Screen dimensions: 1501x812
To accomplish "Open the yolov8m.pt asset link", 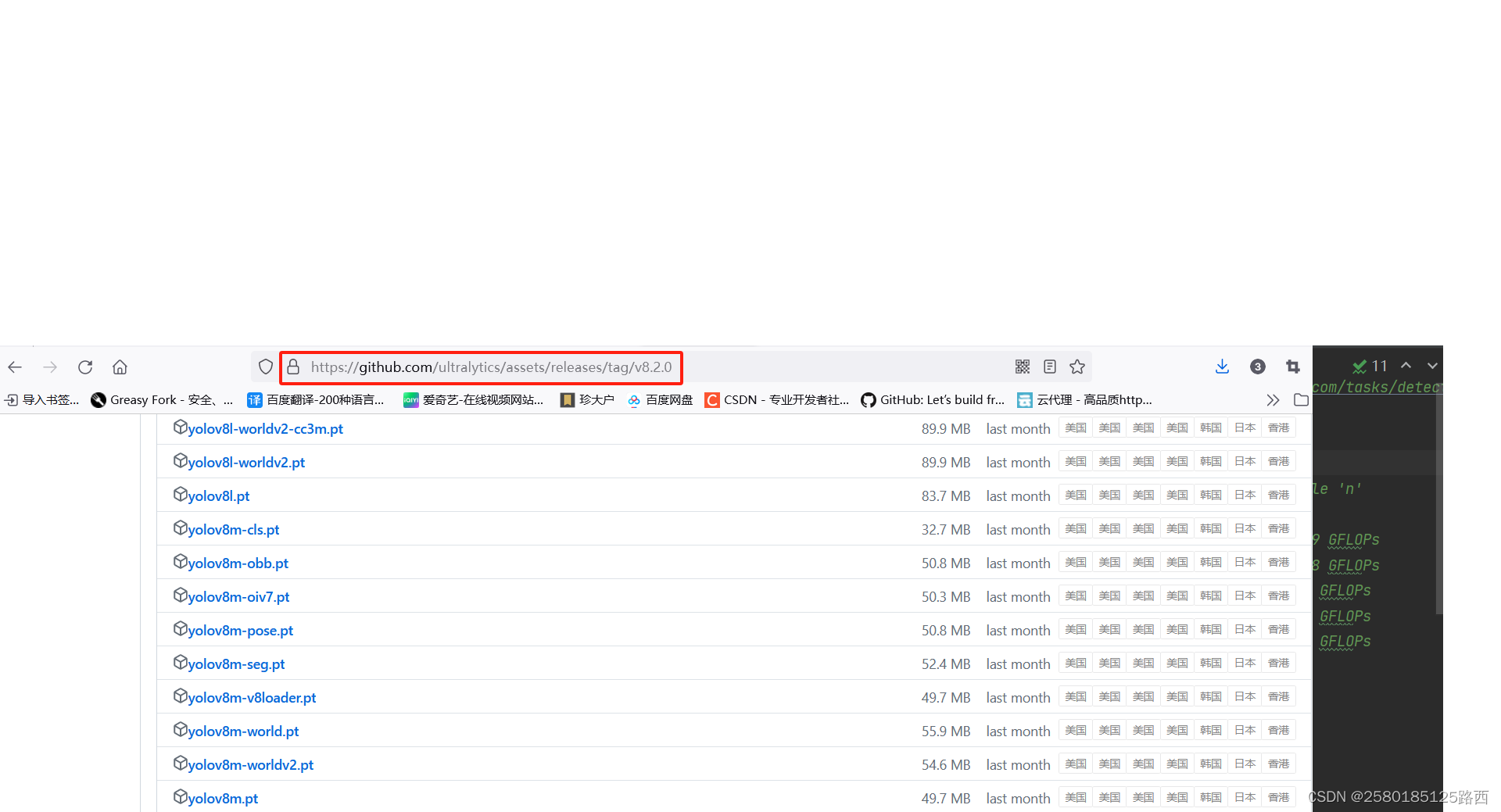I will tap(223, 799).
